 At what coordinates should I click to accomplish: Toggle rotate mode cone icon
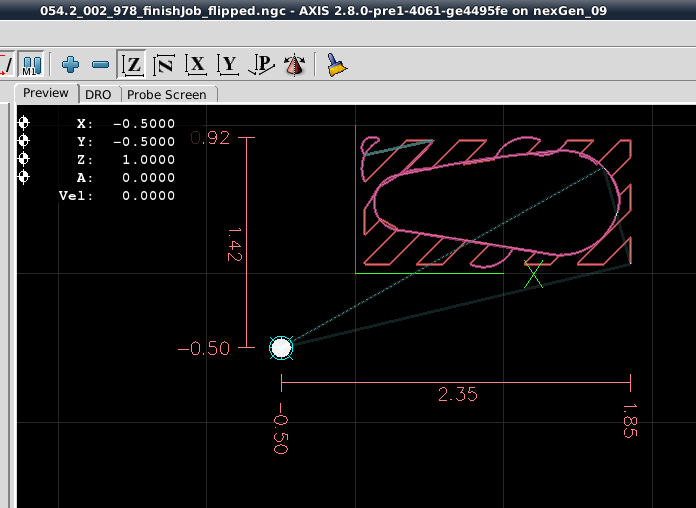pyautogui.click(x=295, y=65)
